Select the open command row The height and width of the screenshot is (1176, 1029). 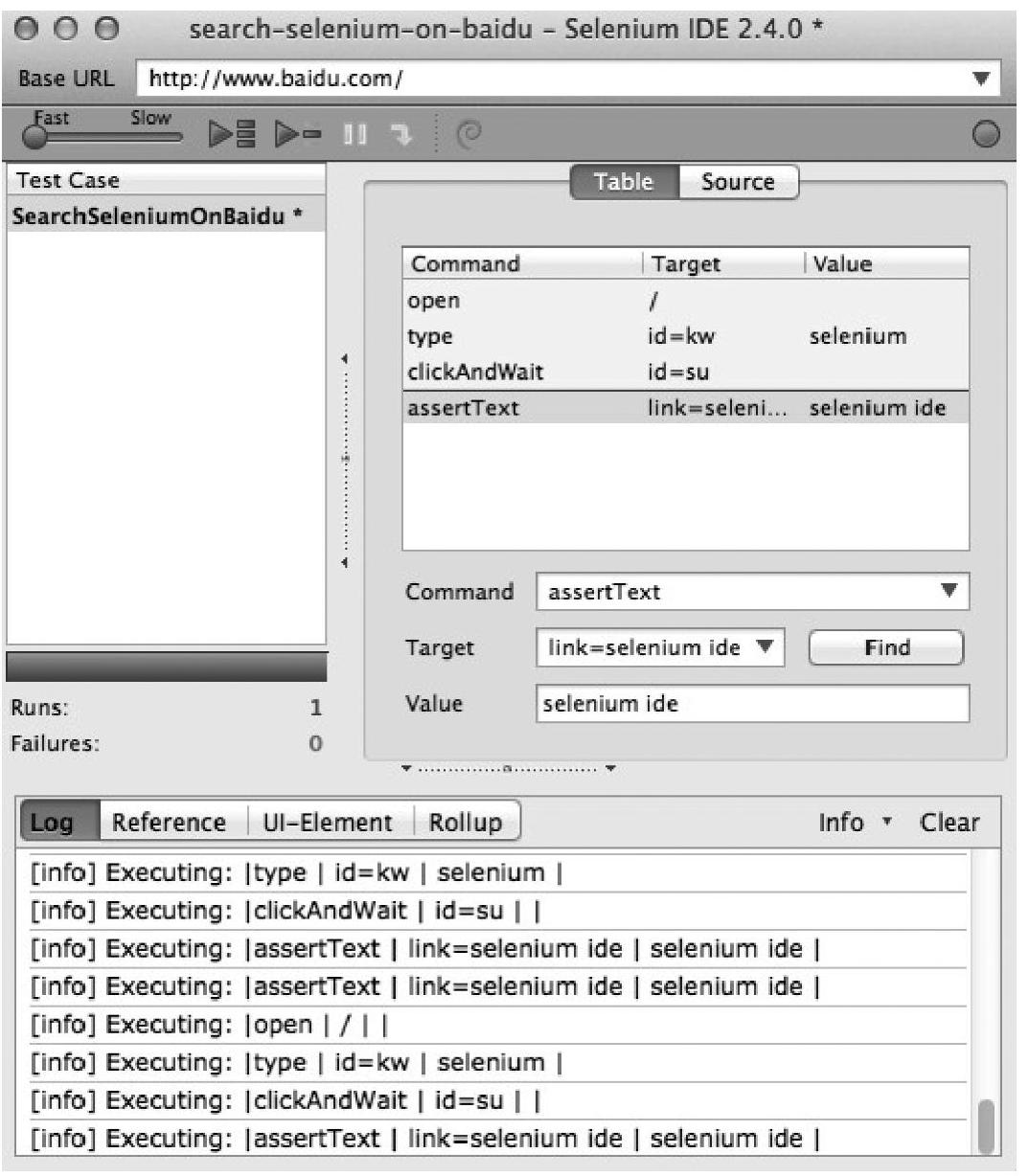685,300
